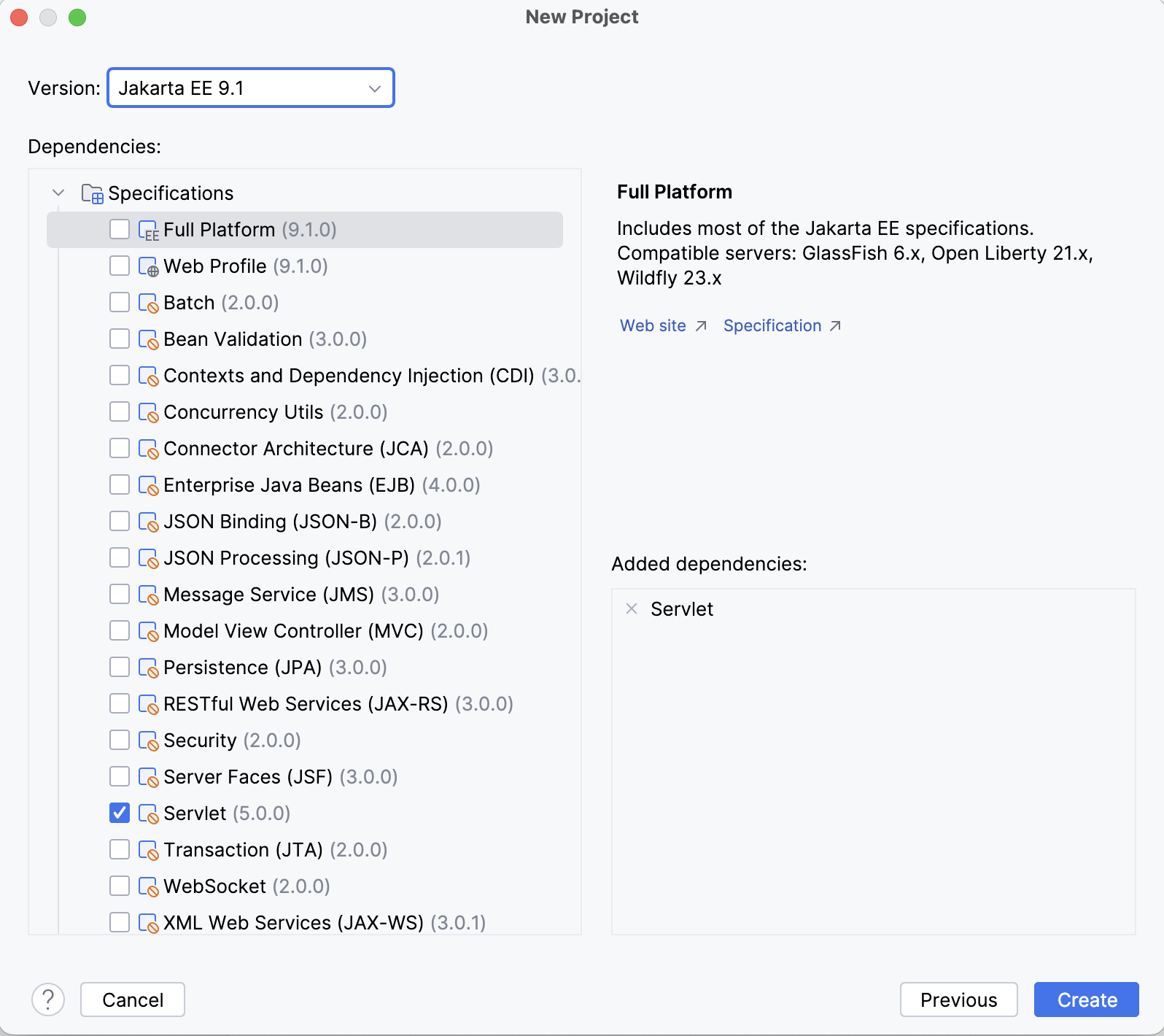Enable the Persistence (JPA) checkbox
This screenshot has height=1036, width=1164.
click(120, 668)
